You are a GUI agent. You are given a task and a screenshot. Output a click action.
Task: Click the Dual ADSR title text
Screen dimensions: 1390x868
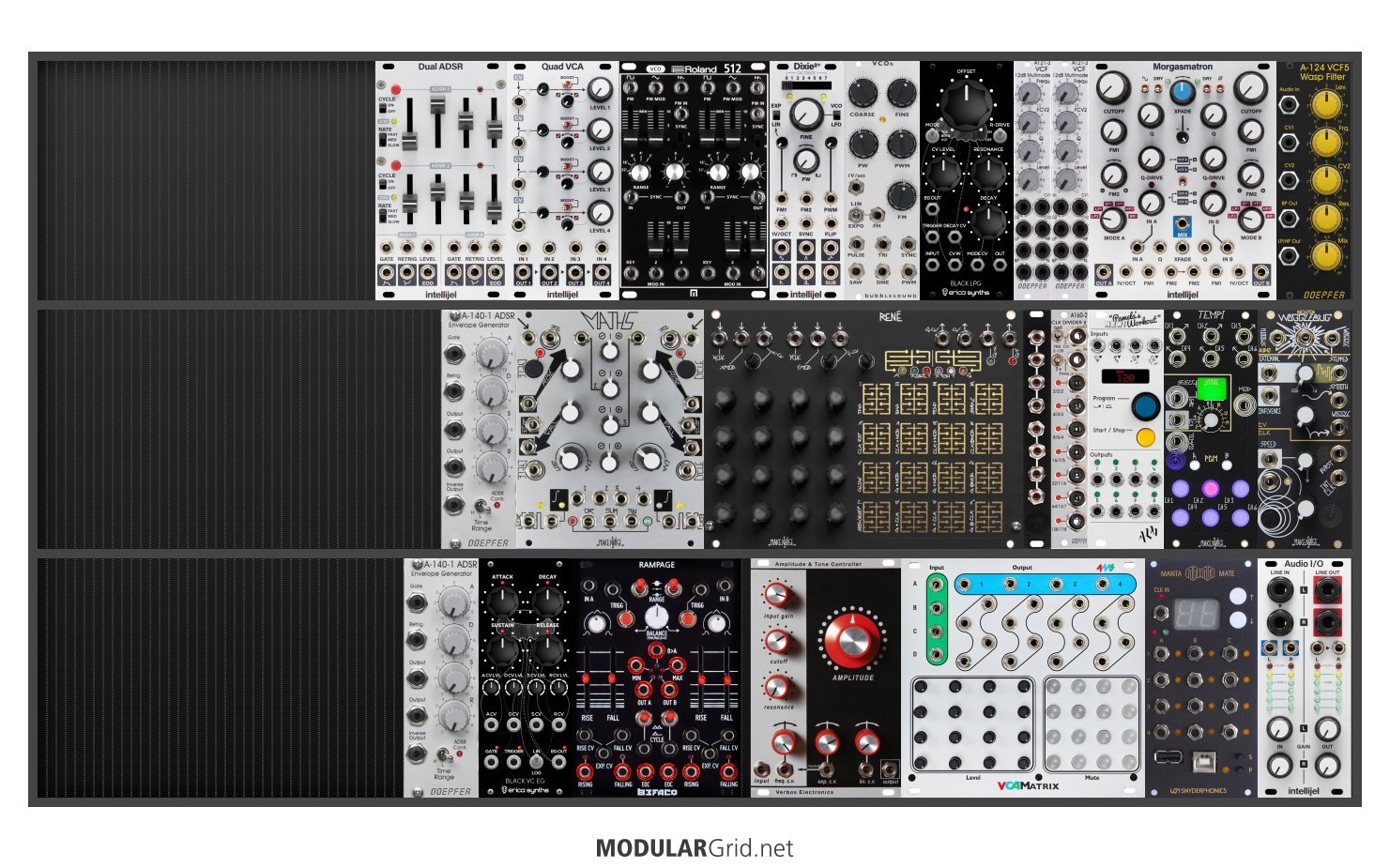(x=440, y=67)
